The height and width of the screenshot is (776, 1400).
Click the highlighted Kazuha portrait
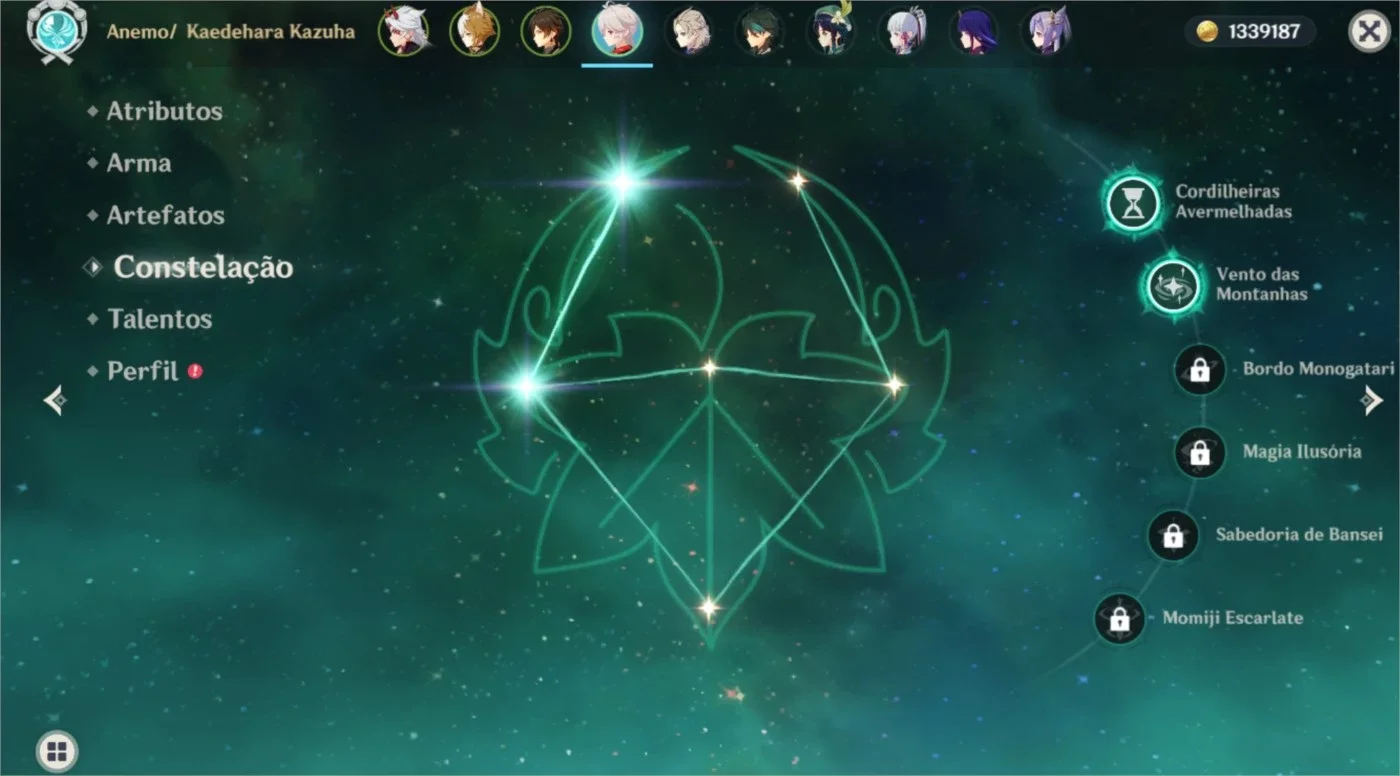pos(617,30)
